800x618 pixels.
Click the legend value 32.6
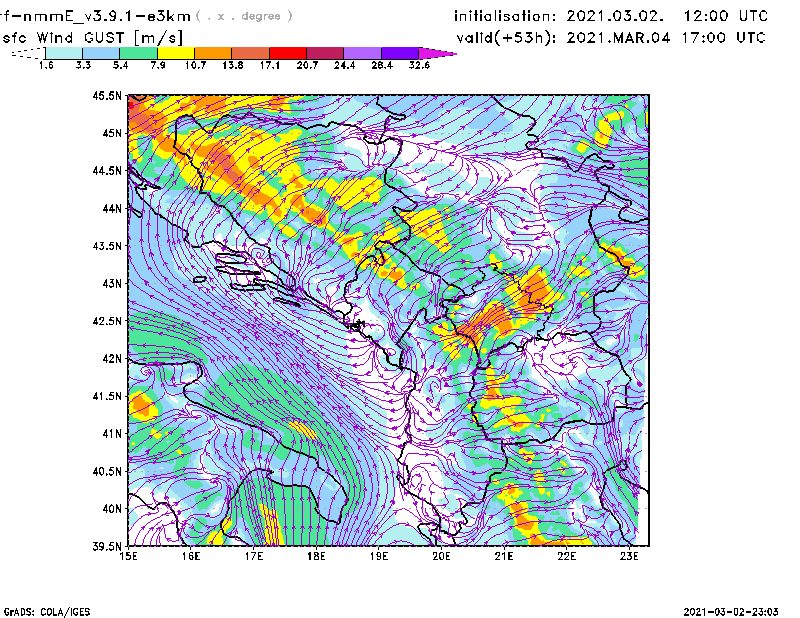pos(419,65)
